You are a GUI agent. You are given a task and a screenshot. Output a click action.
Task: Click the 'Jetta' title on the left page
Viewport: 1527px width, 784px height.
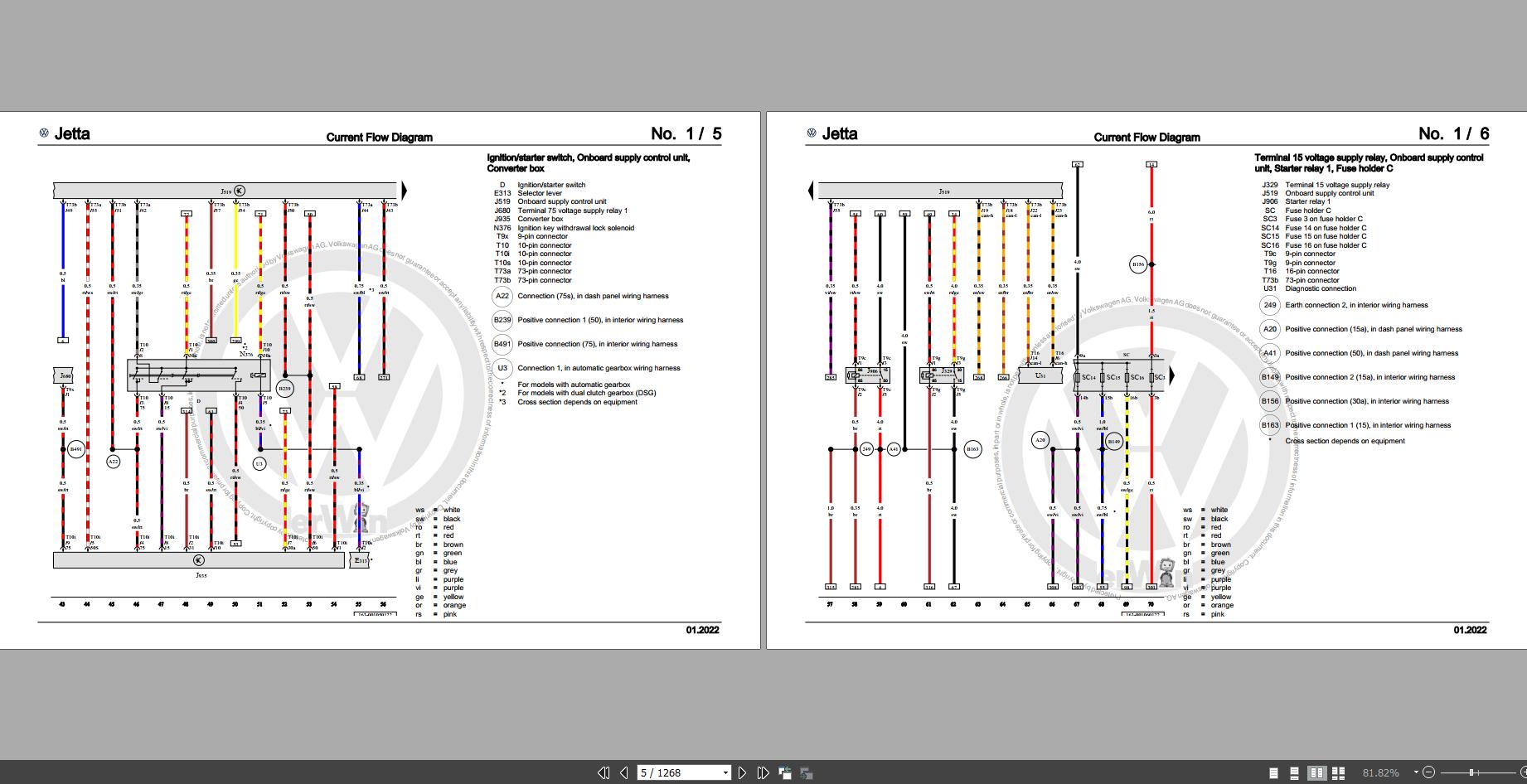[72, 133]
